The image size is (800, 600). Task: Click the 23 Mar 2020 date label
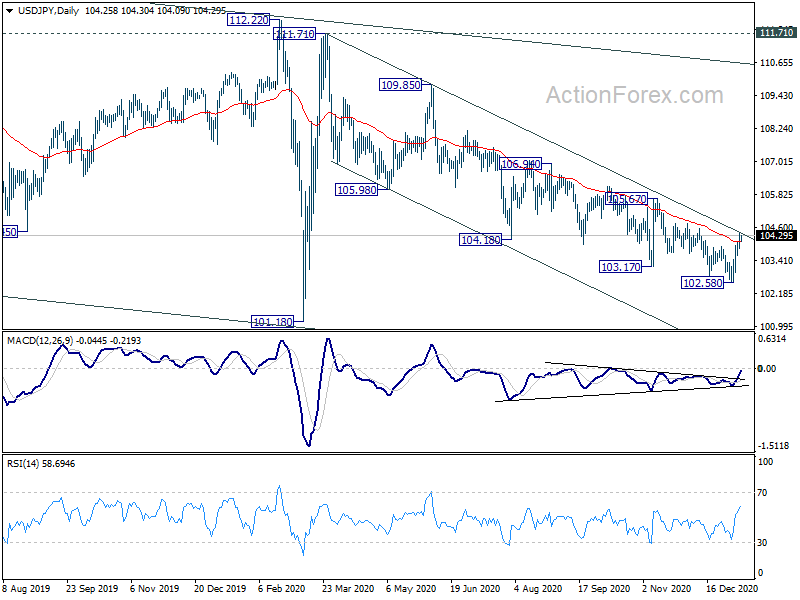[348, 589]
